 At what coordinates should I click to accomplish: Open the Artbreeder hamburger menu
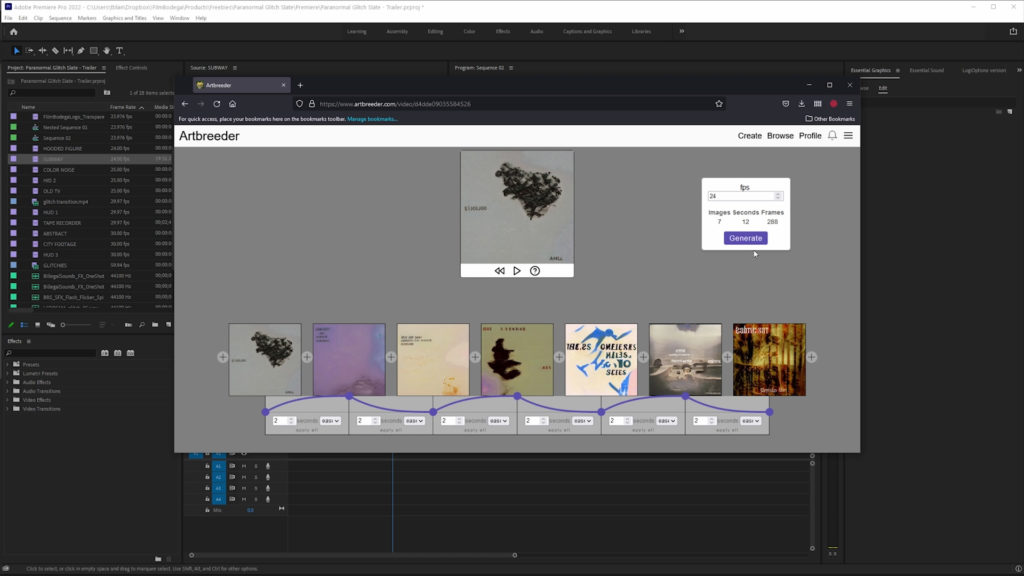coord(848,135)
